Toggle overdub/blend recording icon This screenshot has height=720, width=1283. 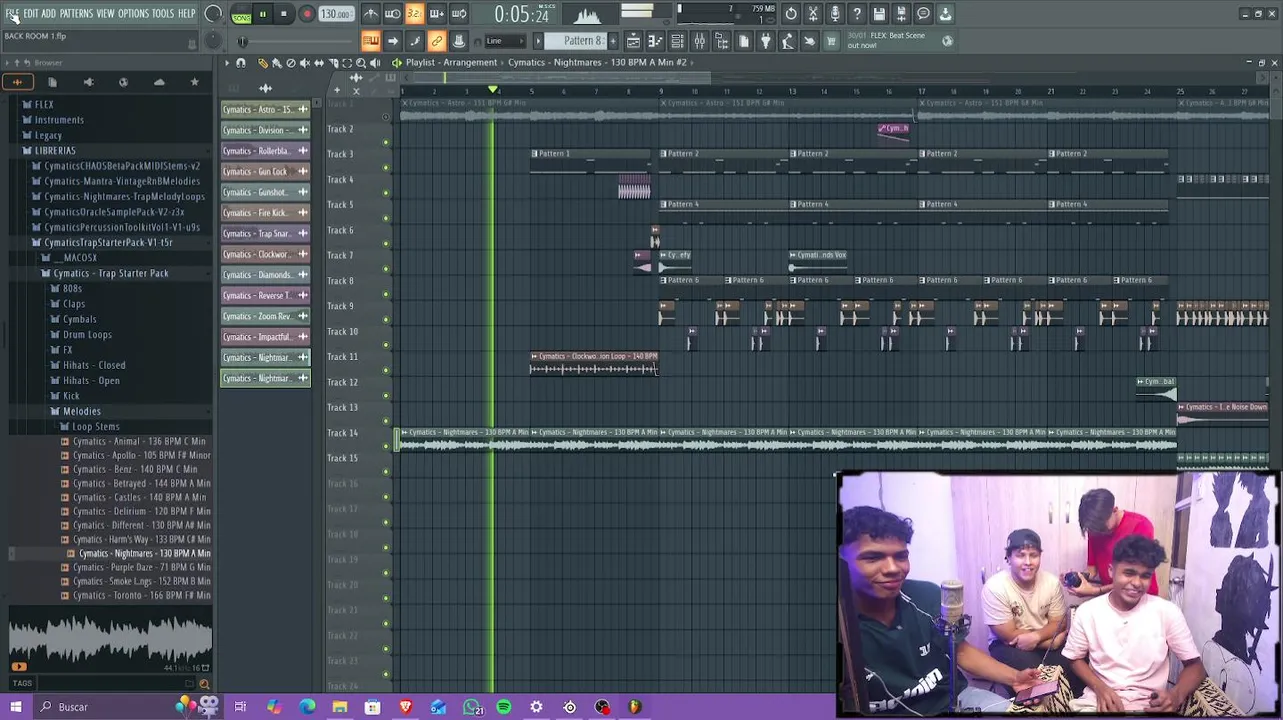point(436,14)
